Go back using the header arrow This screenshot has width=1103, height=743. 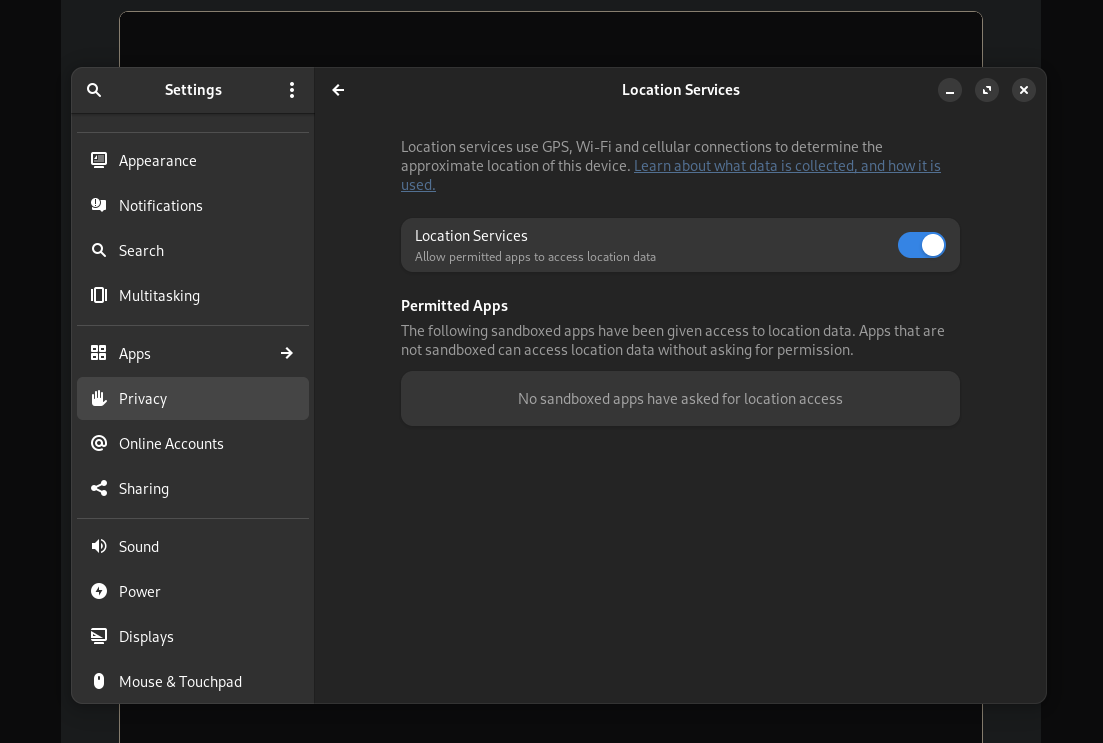[x=338, y=90]
